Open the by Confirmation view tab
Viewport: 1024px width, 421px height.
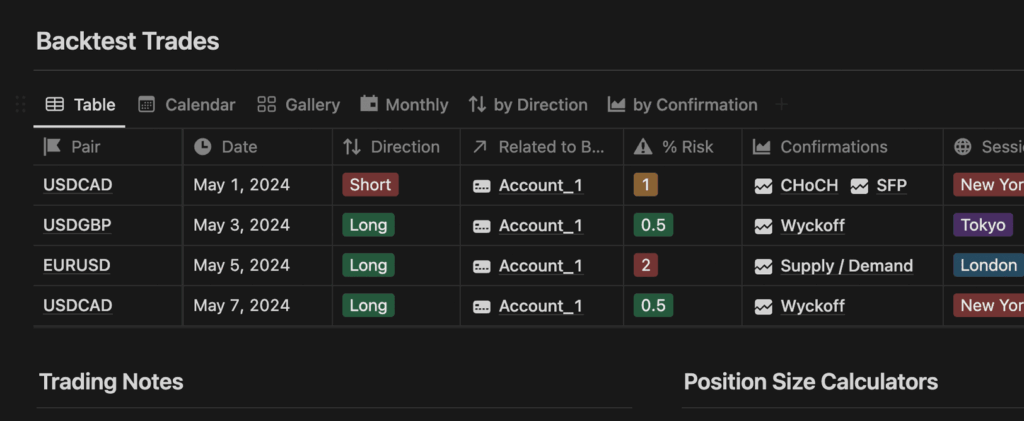coord(682,104)
